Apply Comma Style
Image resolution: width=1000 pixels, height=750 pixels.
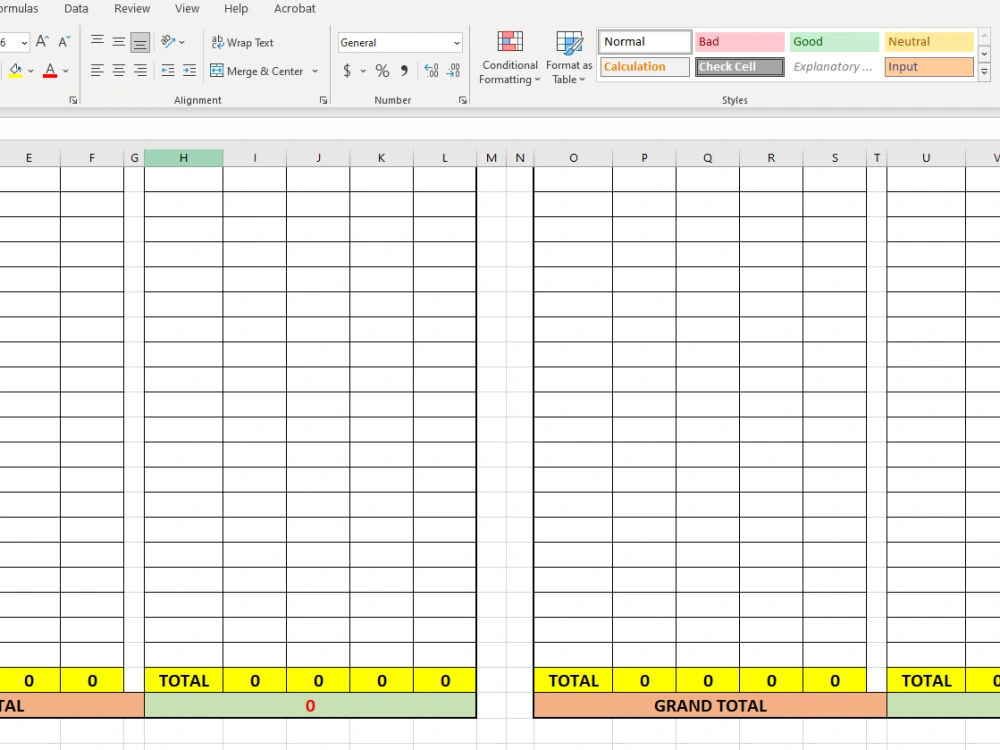(x=404, y=71)
